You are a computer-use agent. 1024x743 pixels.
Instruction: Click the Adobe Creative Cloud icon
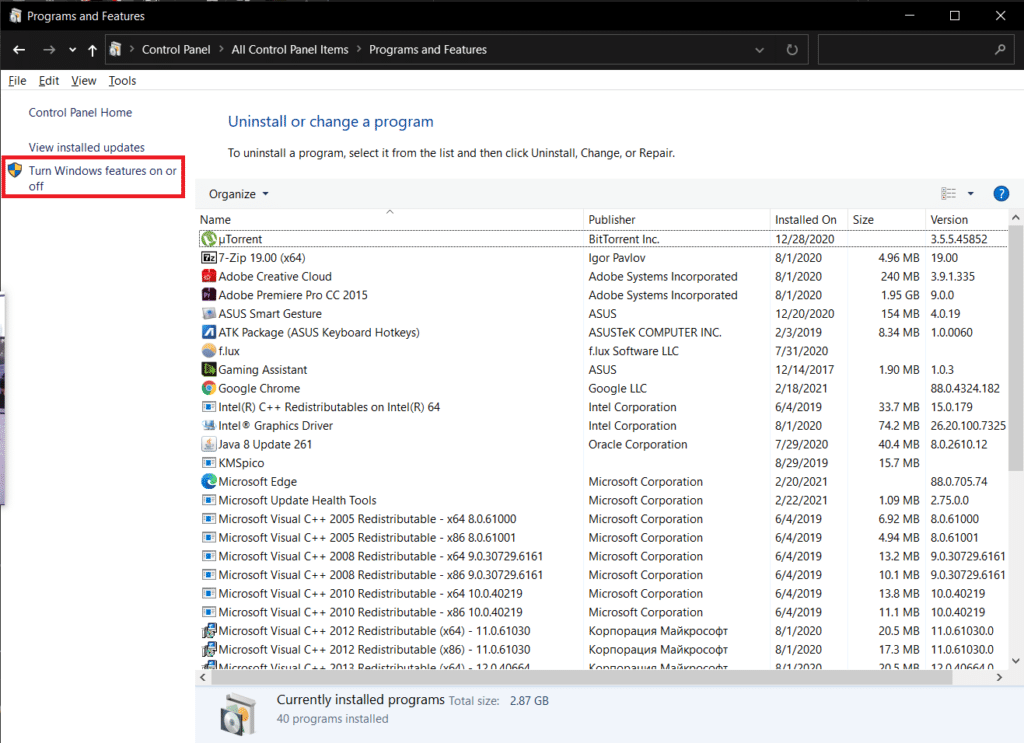point(208,276)
